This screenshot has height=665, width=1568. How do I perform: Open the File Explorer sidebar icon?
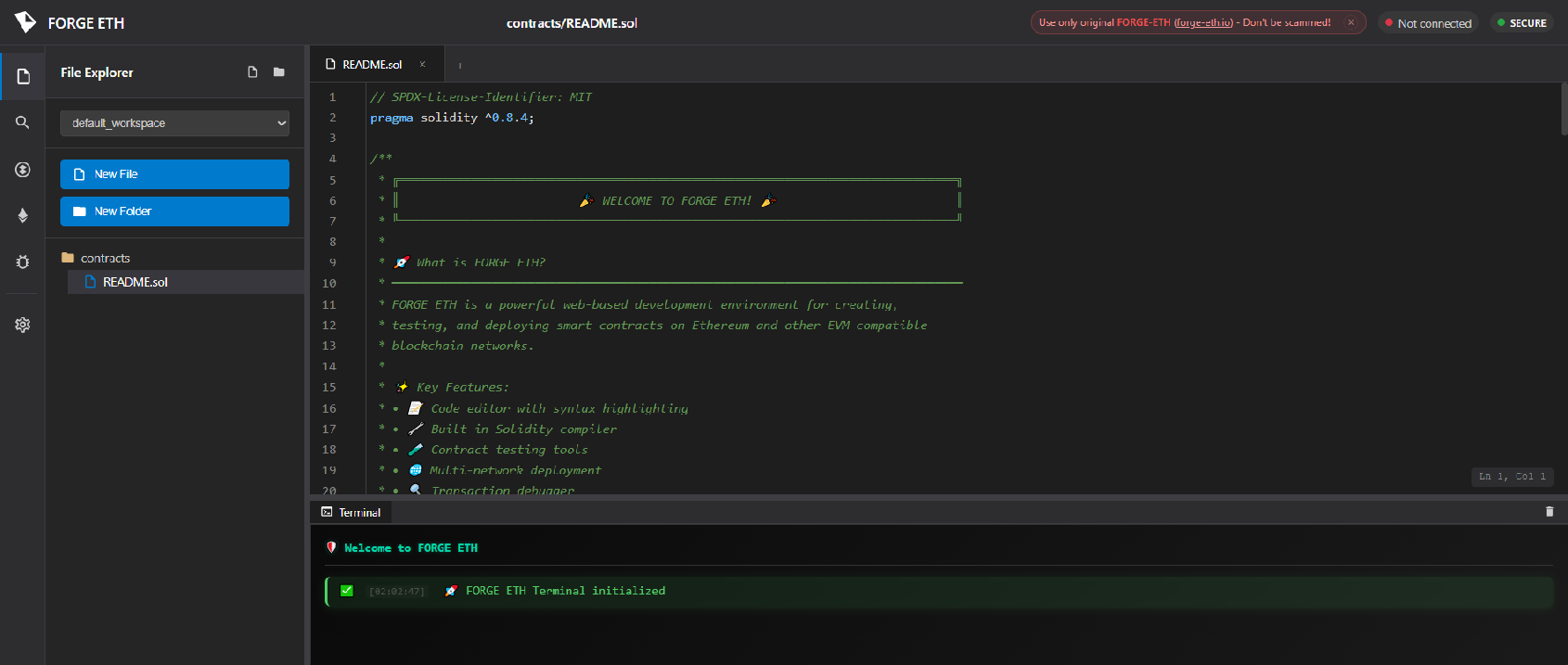coord(23,76)
